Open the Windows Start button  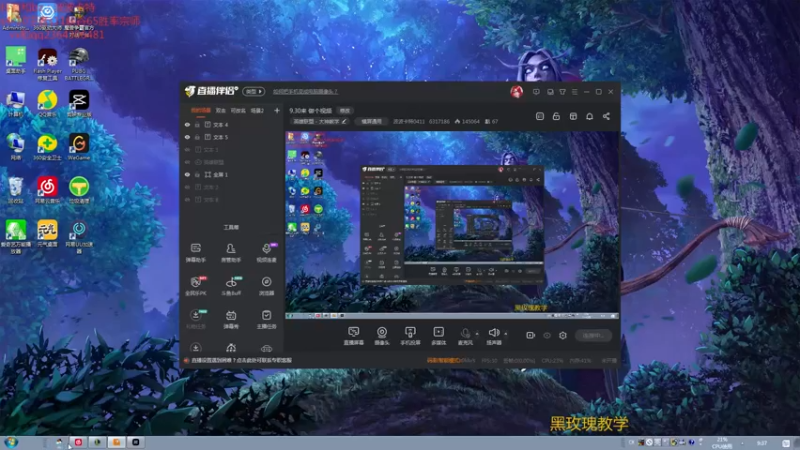pos(11,442)
